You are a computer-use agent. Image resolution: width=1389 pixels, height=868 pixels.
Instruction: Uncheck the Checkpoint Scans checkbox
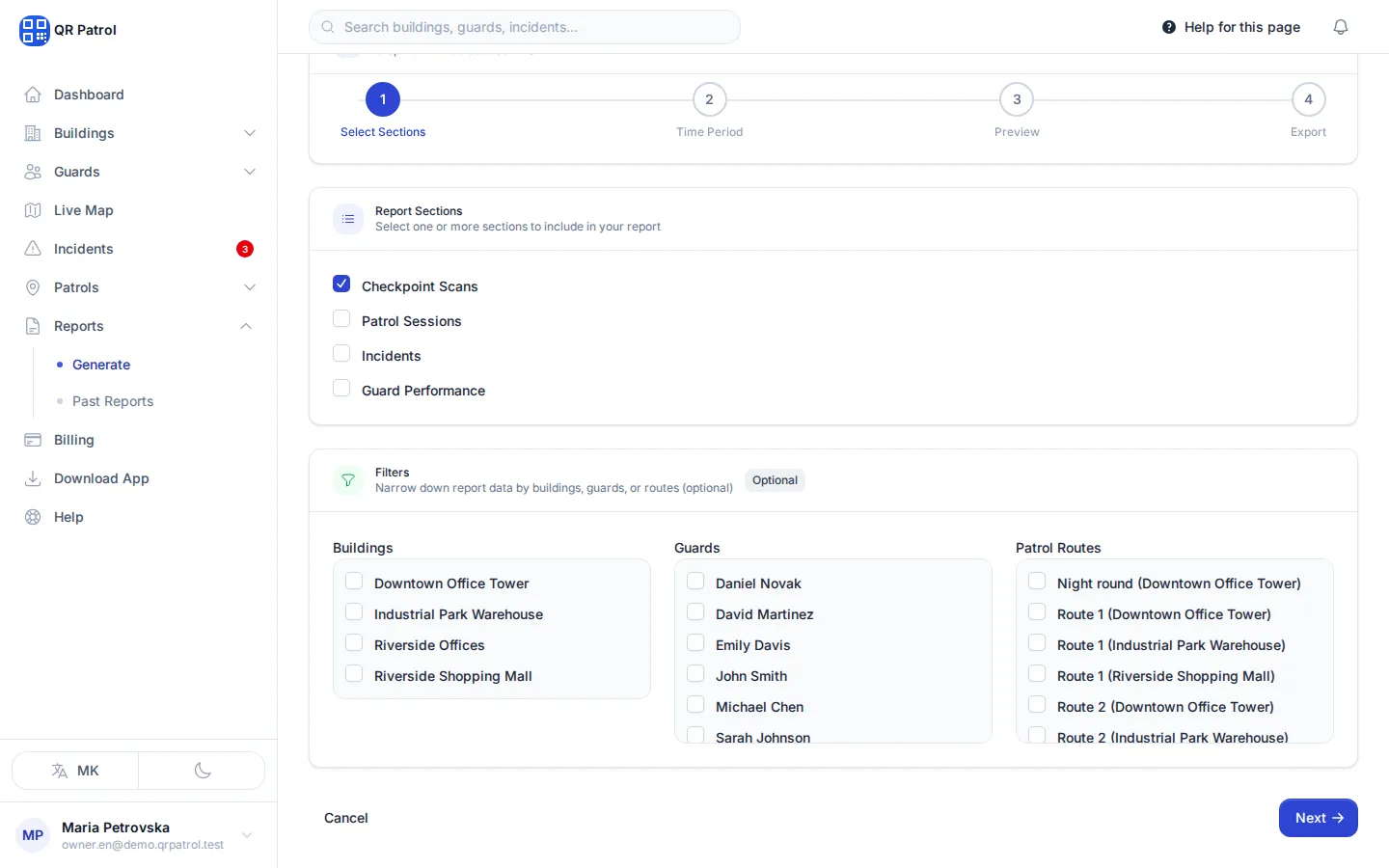(x=341, y=284)
